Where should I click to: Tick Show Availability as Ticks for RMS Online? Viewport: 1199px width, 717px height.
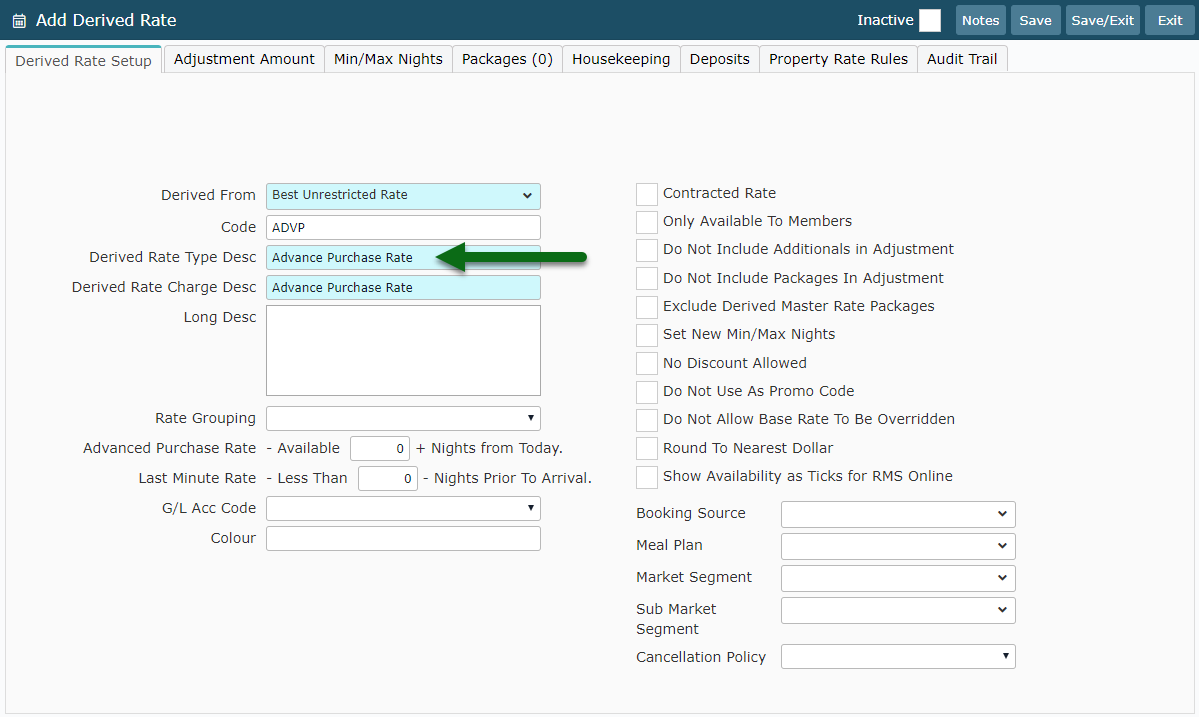[x=647, y=477]
